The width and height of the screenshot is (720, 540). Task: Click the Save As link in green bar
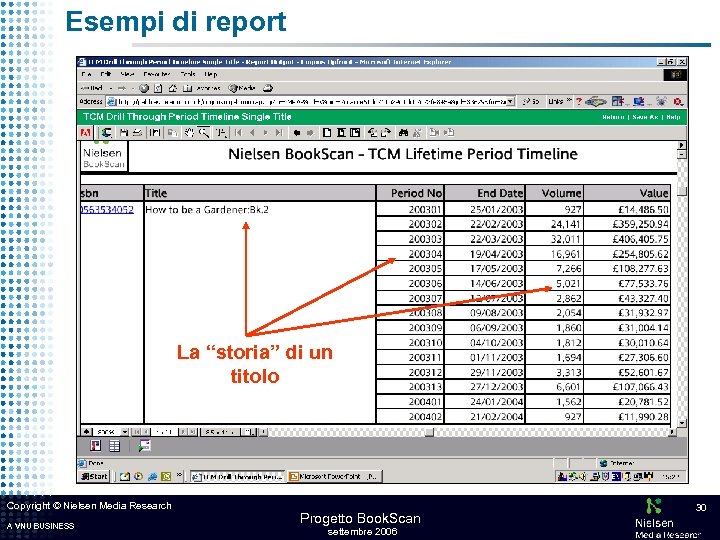coord(645,117)
